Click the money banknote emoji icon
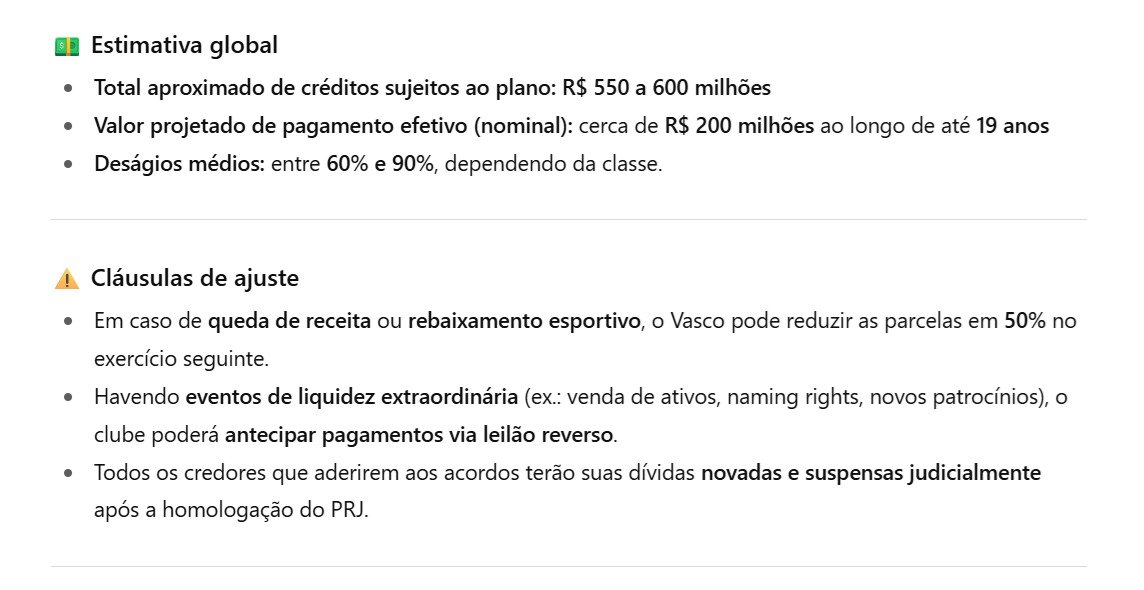Image resolution: width=1144 pixels, height=590 pixels. tap(66, 46)
